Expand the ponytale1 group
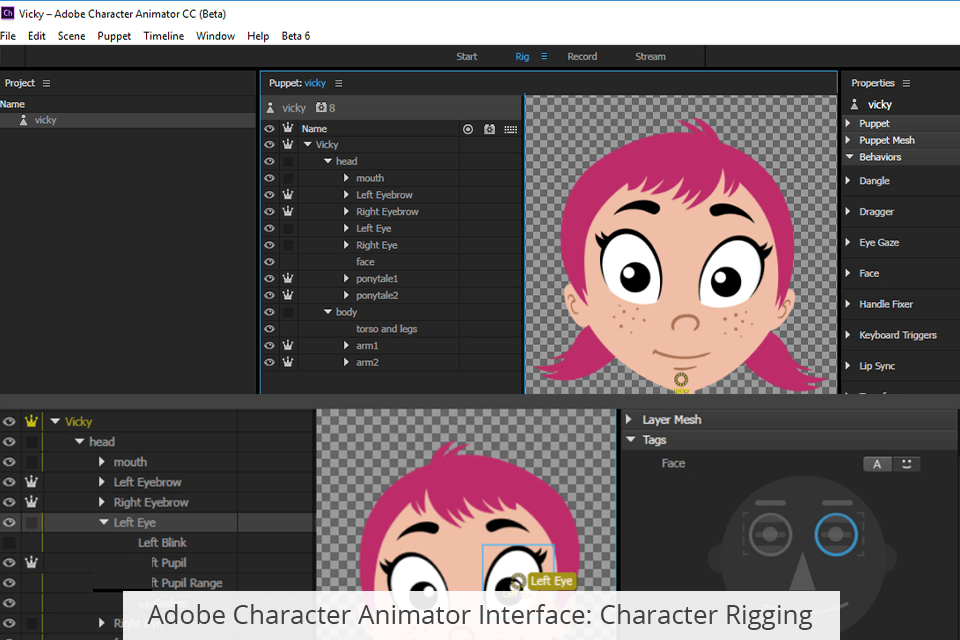Viewport: 960px width, 640px height. (347, 278)
